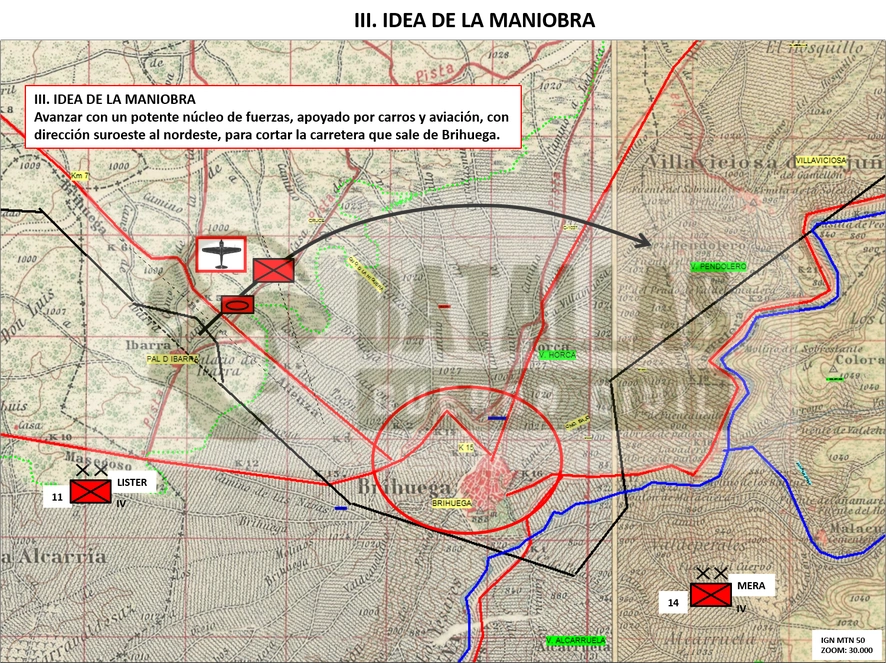Click the yellow PAL D IBARRA label
Viewport: 886px width, 663px height.
pyautogui.click(x=172, y=359)
